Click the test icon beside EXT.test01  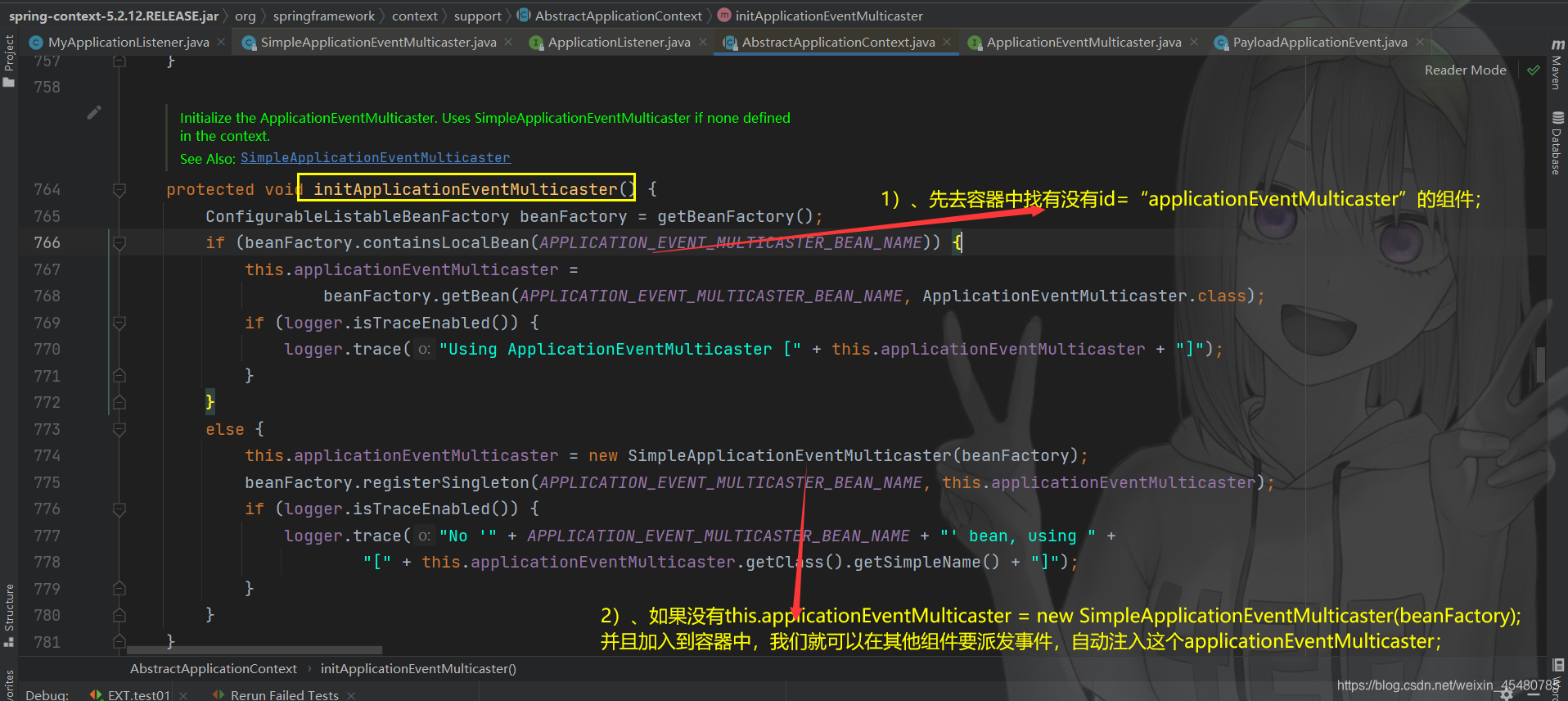(97, 694)
